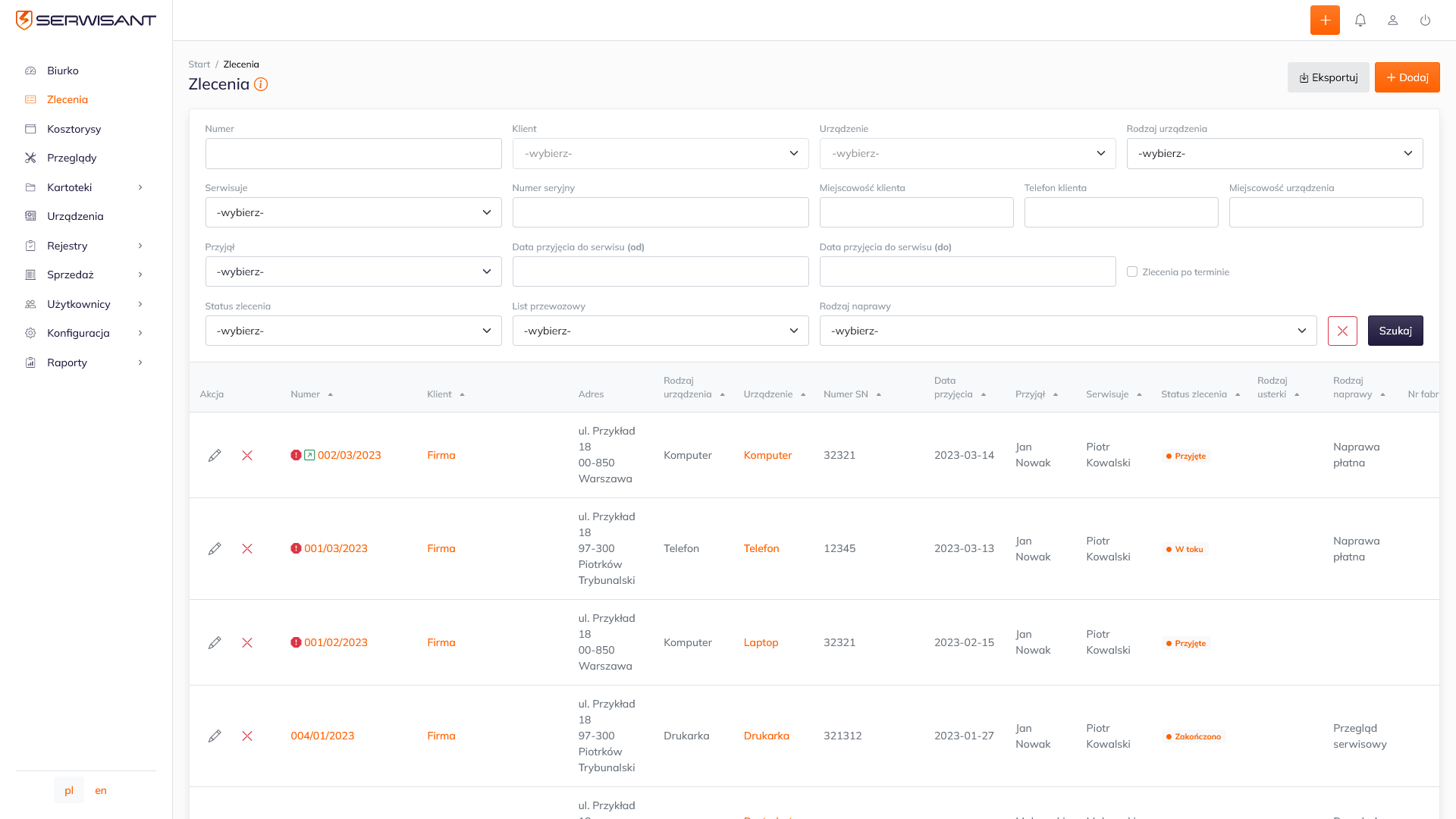Click the power logout icon
1456x819 pixels.
(1426, 20)
